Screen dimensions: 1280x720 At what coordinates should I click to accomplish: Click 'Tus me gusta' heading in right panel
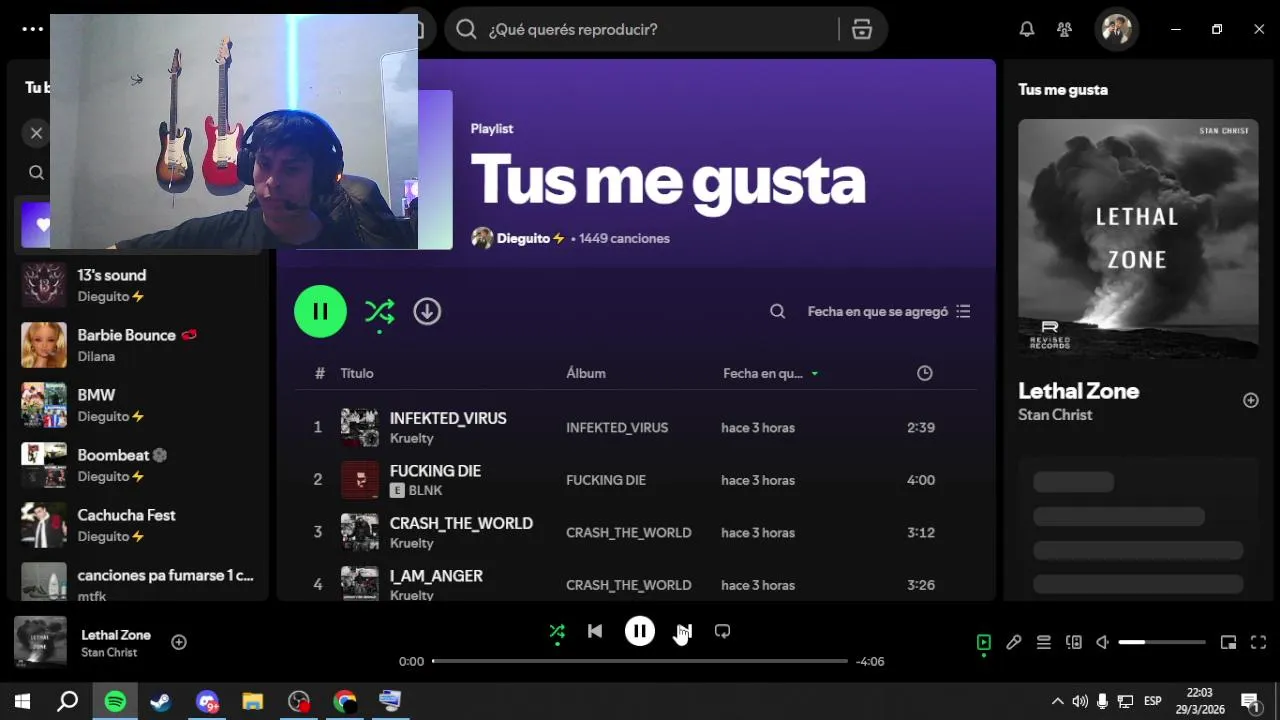pos(1062,89)
